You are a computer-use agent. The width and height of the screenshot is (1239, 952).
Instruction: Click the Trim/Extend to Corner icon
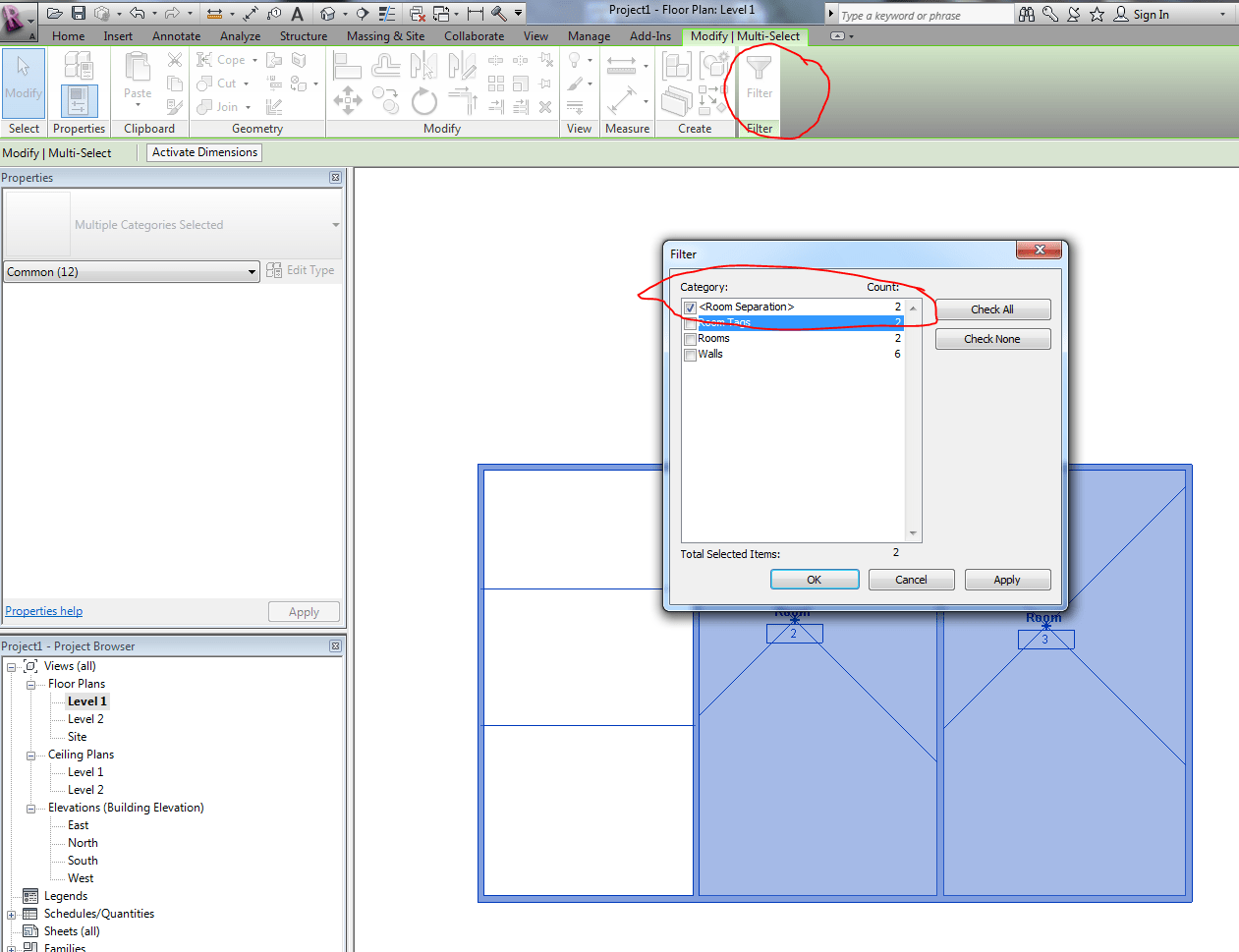pyautogui.click(x=462, y=101)
